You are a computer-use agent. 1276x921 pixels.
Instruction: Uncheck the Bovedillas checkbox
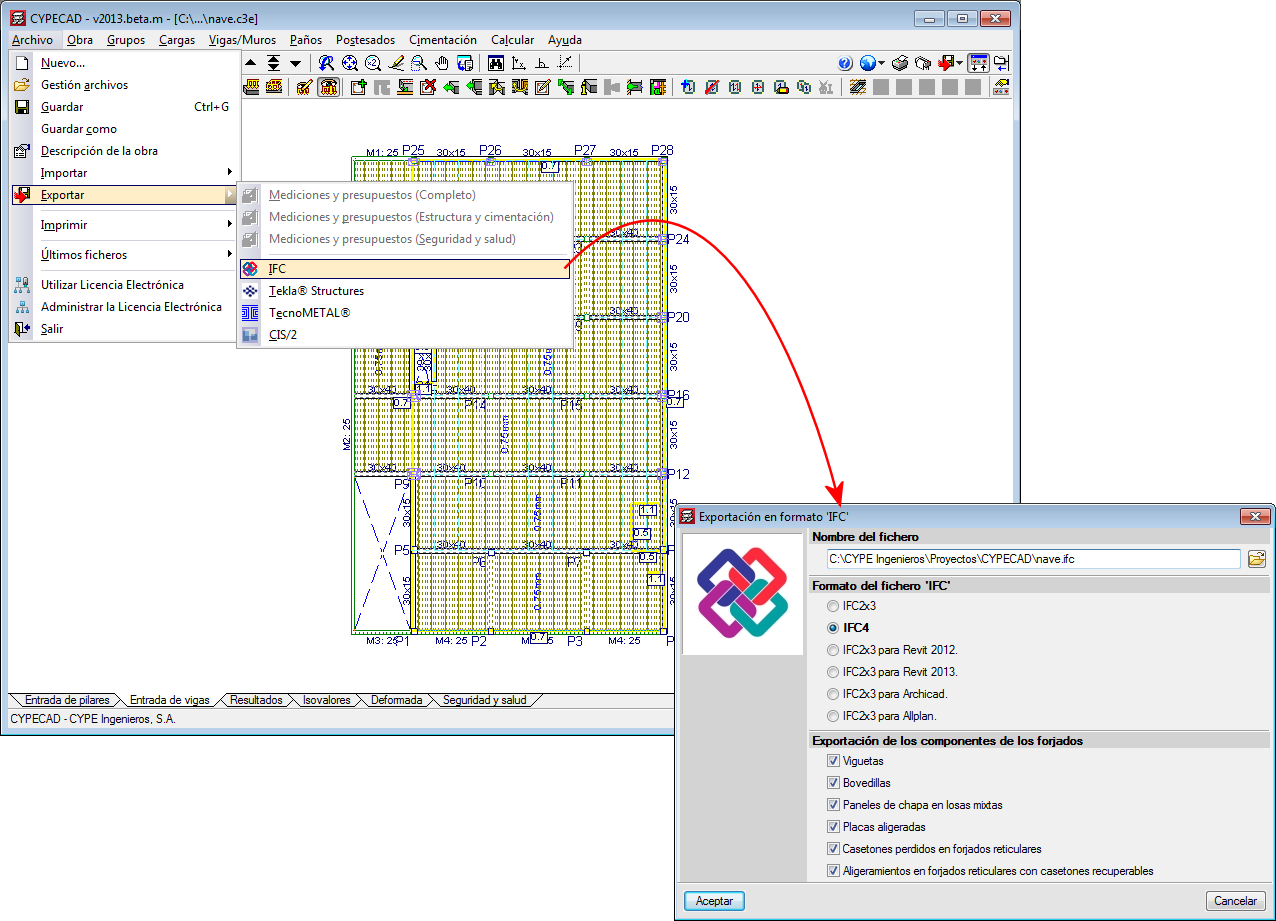[833, 783]
